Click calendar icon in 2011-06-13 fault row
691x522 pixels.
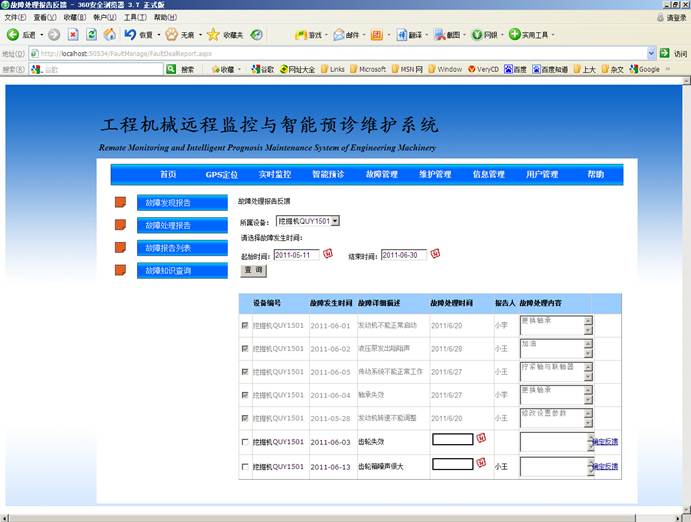click(482, 464)
